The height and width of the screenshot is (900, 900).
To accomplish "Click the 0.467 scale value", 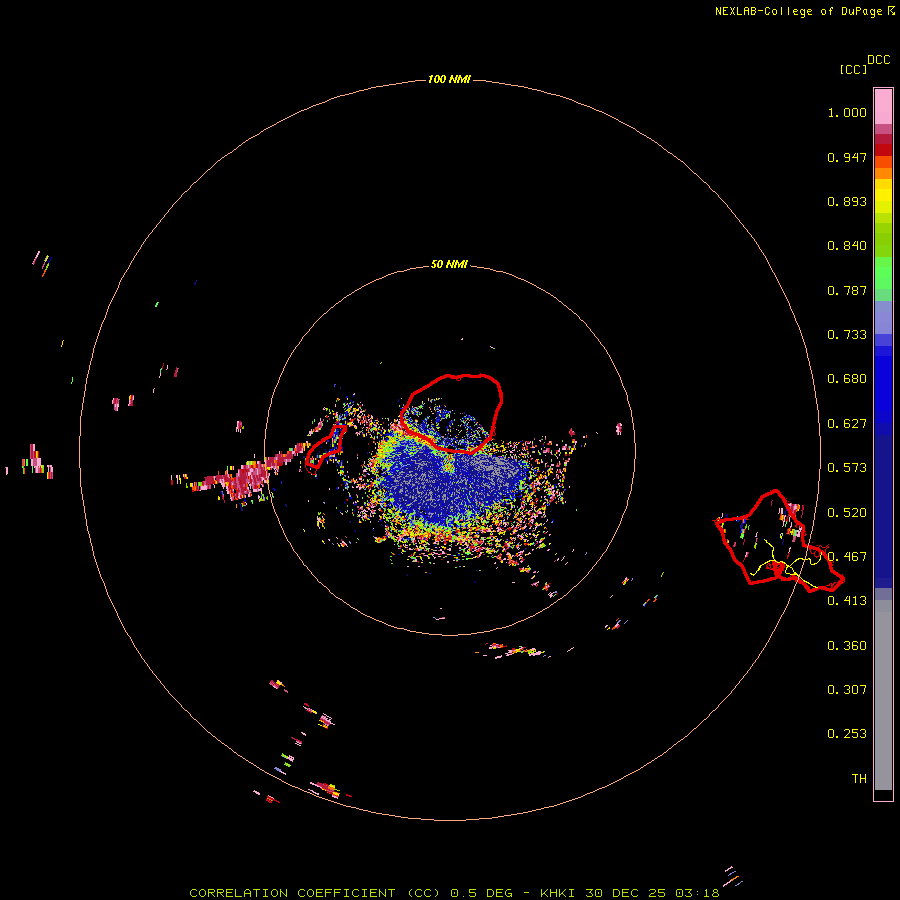I will 847,557.
